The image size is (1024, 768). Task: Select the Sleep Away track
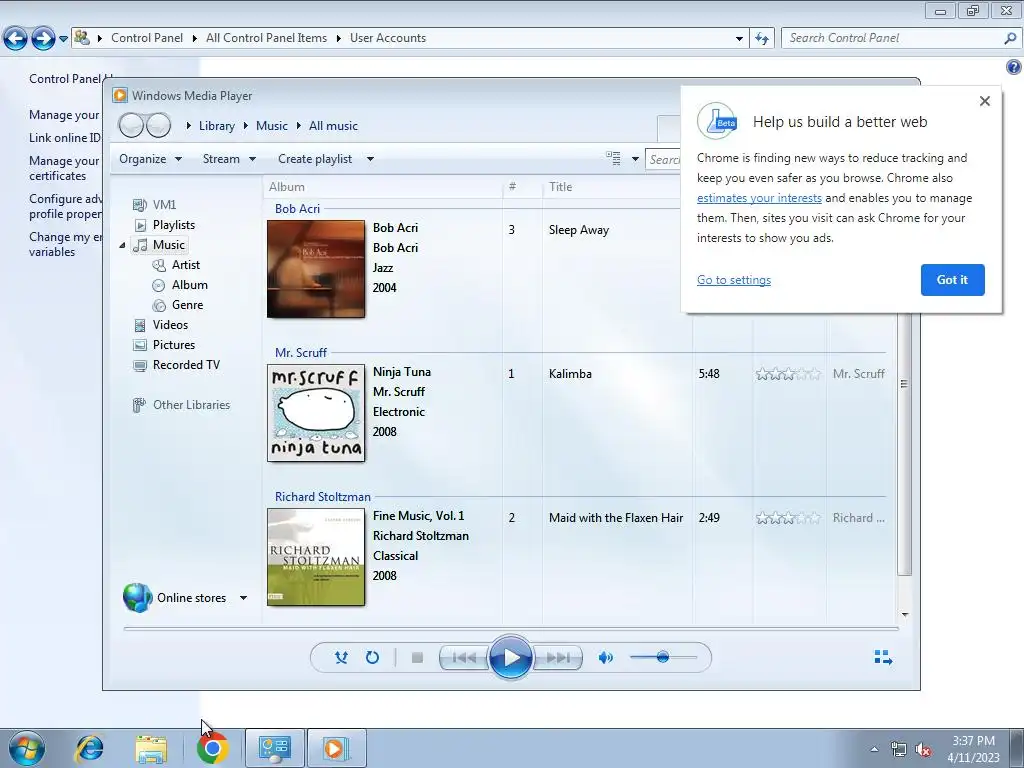(579, 230)
